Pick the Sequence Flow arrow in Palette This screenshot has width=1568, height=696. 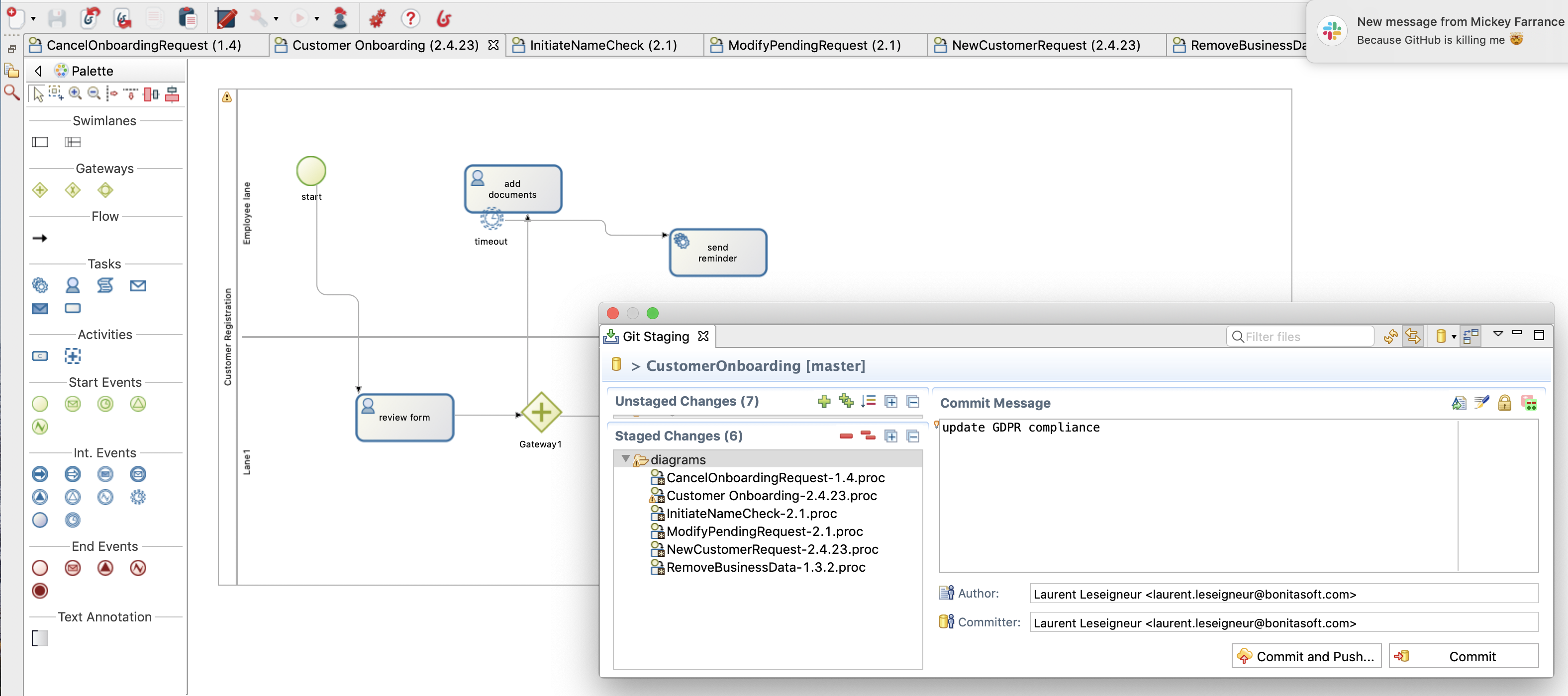point(40,238)
